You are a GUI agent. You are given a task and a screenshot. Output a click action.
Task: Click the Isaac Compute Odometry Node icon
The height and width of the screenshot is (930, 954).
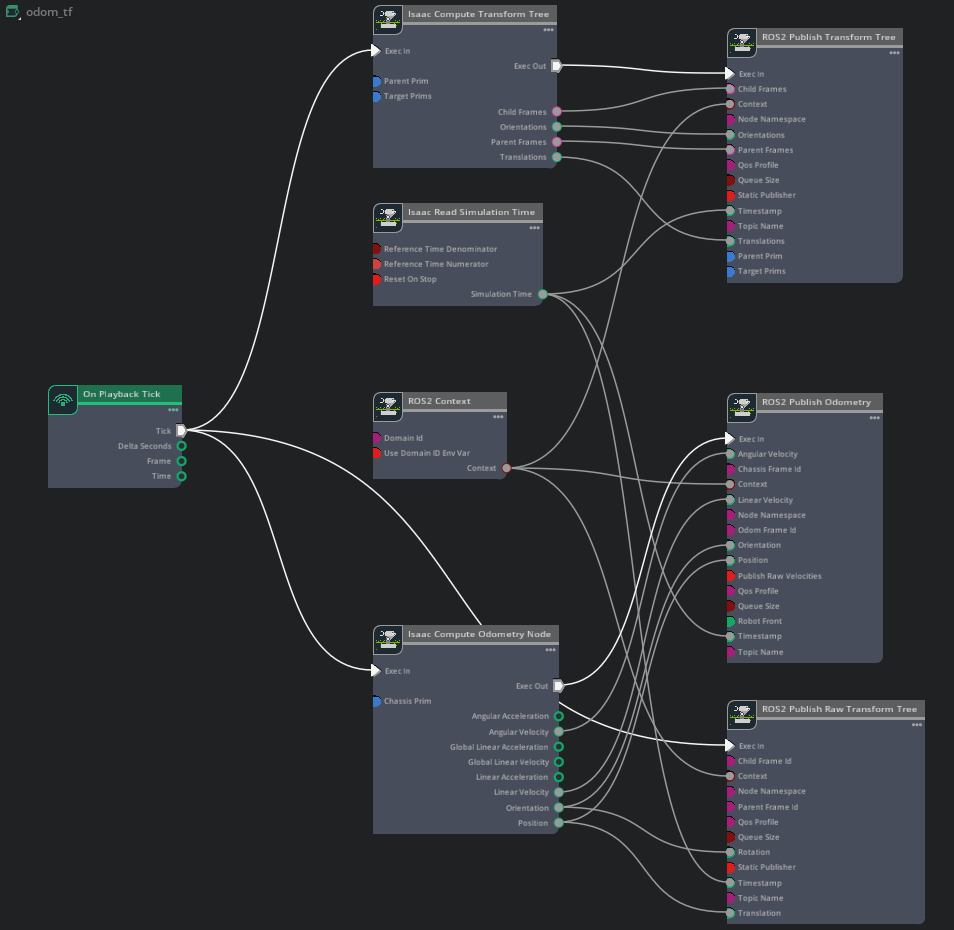(x=388, y=640)
